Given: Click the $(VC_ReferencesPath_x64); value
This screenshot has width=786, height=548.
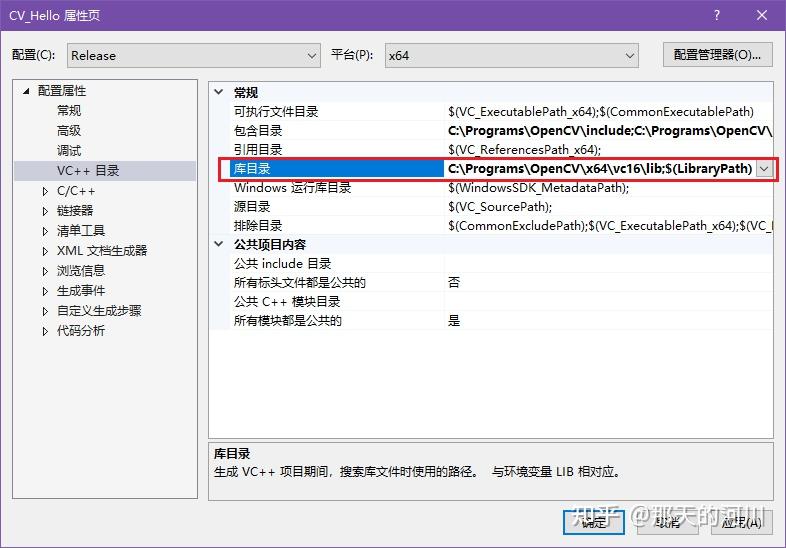Looking at the screenshot, I should (x=524, y=149).
